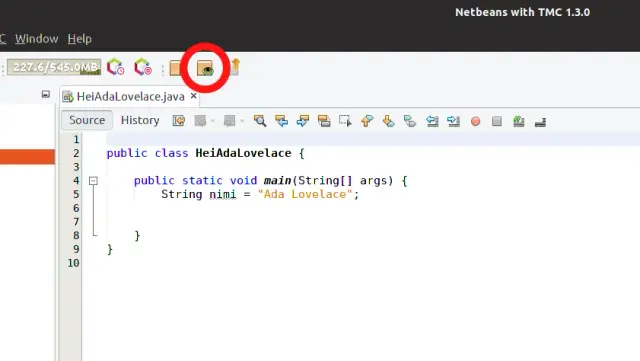Click the Attach Profiler icon in toolbar

pyautogui.click(x=143, y=67)
